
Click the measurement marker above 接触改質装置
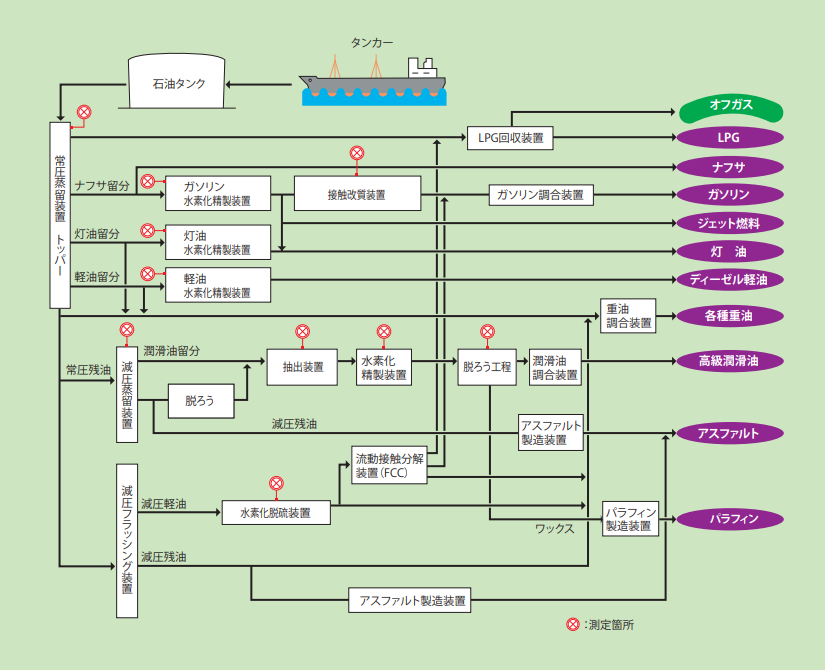coord(357,153)
